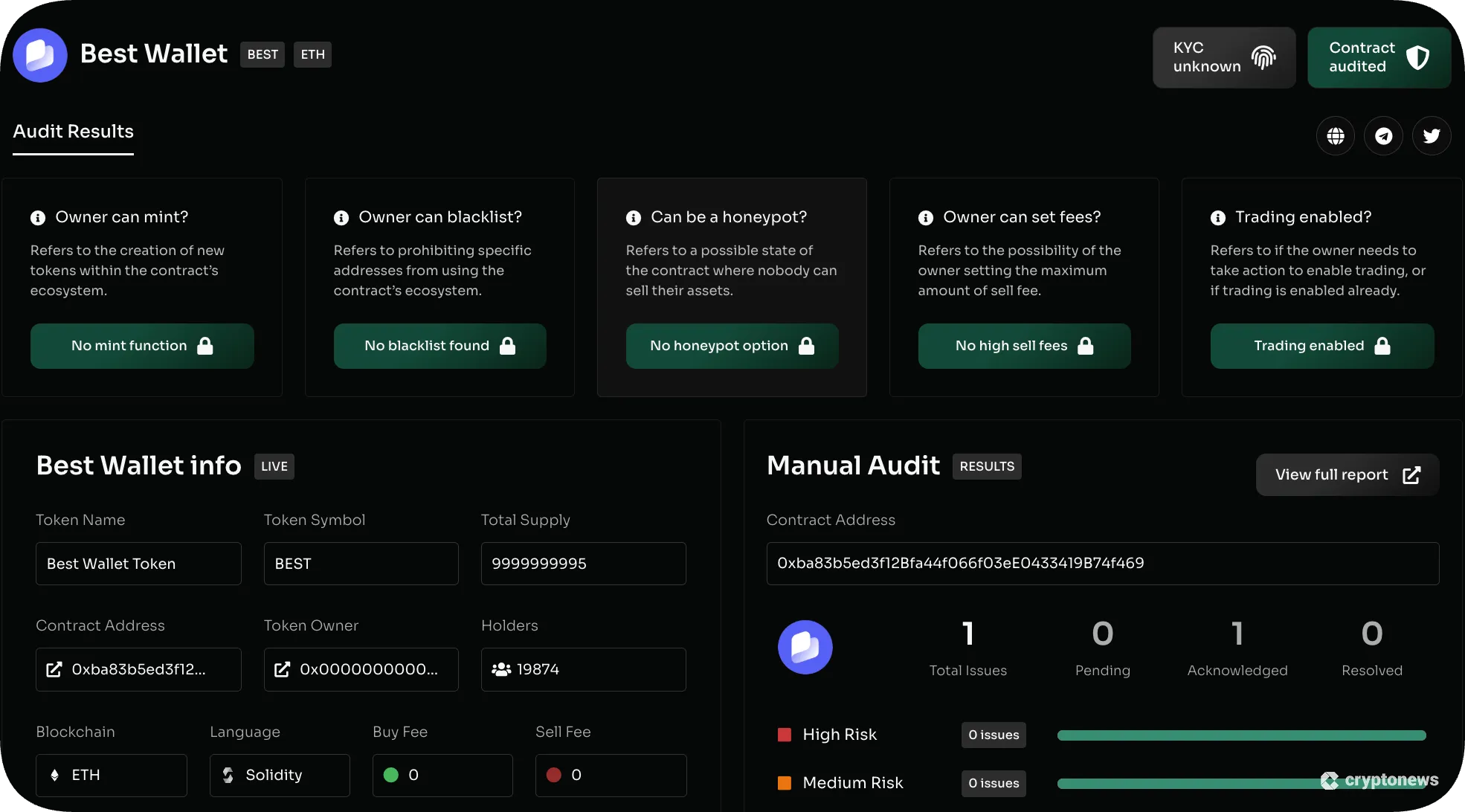Click the Total Issues count
Viewport: 1465px width, 812px height.
(x=968, y=634)
